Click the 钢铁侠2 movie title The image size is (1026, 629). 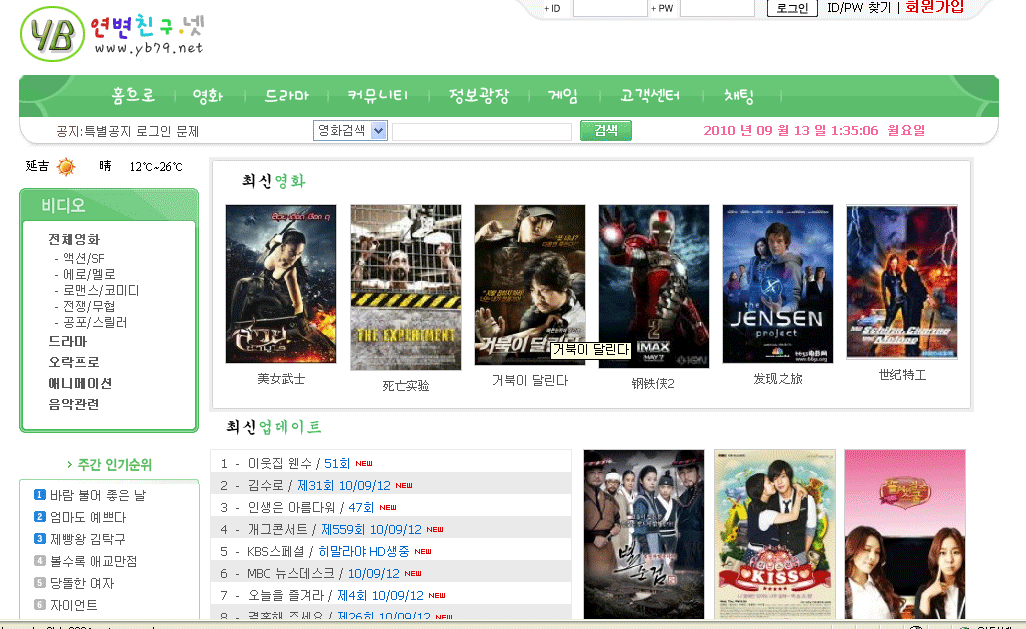pos(653,384)
